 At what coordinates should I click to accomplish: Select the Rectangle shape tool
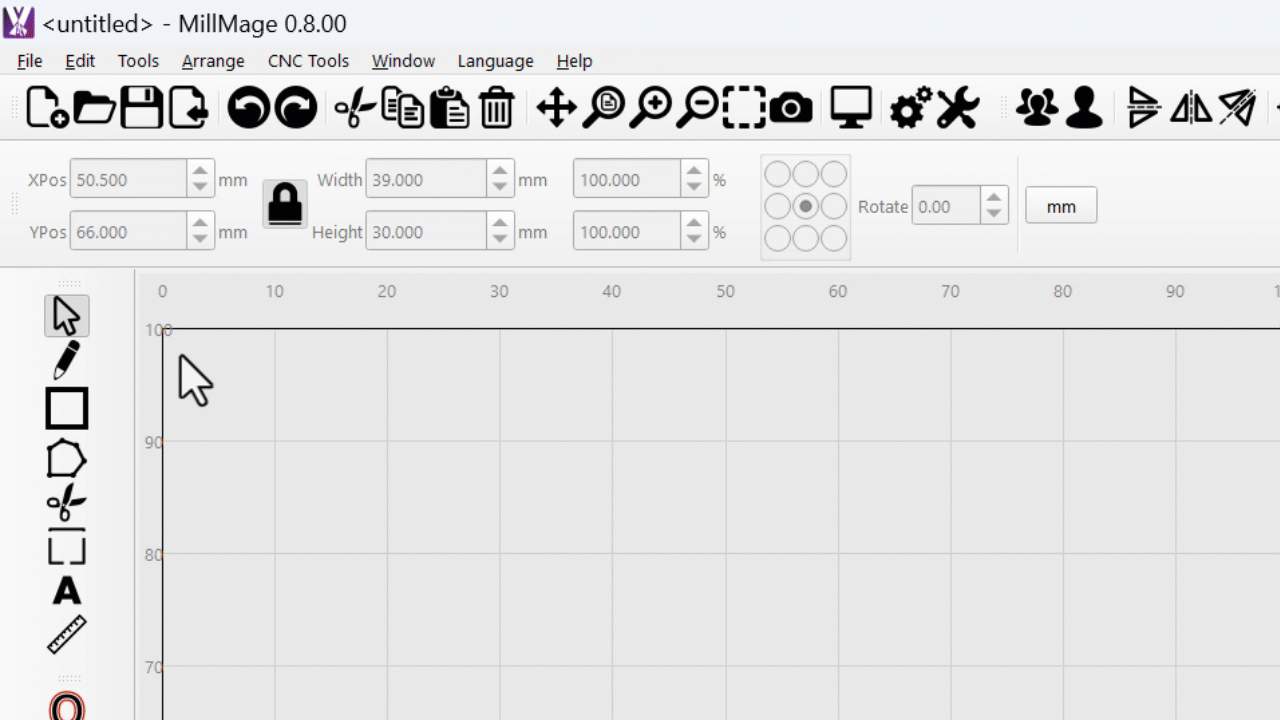(67, 409)
